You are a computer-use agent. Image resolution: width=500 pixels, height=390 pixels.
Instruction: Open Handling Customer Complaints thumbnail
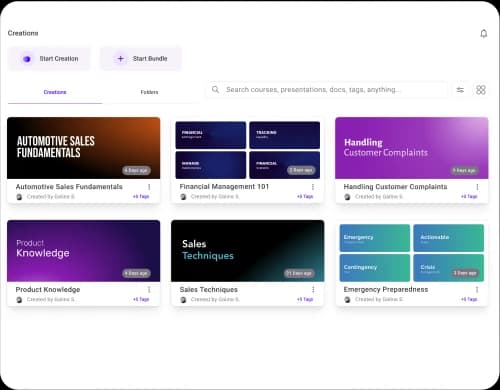[412, 148]
